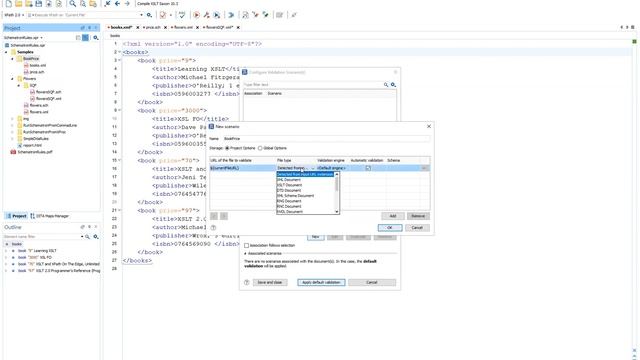This screenshot has width=640, height=360.
Task: Click Apply default validation button
Action: point(321,282)
